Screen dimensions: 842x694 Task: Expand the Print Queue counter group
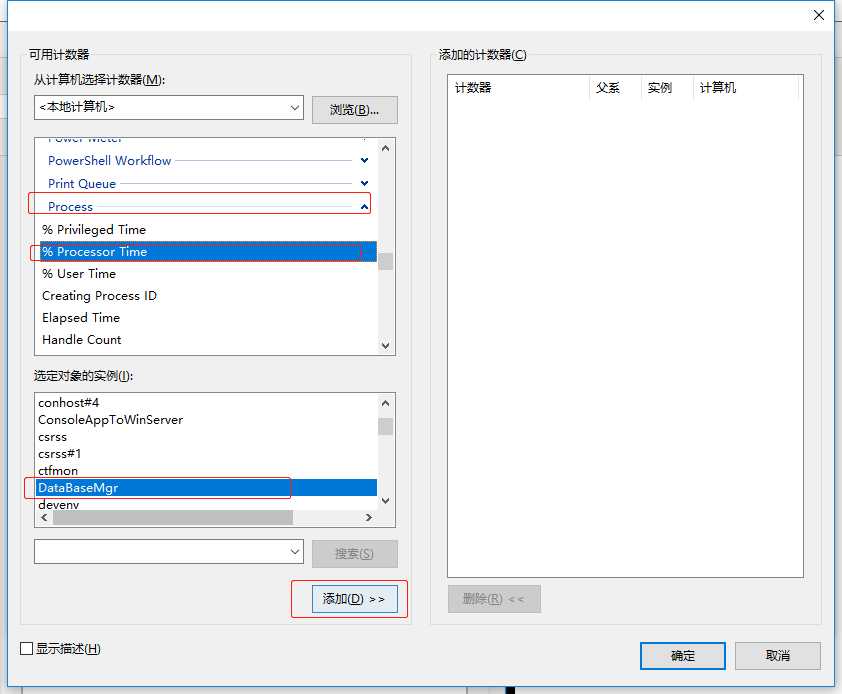pyautogui.click(x=365, y=183)
